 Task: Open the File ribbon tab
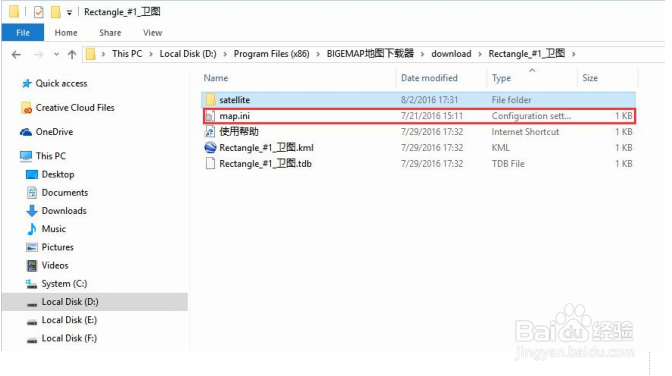tap(23, 33)
